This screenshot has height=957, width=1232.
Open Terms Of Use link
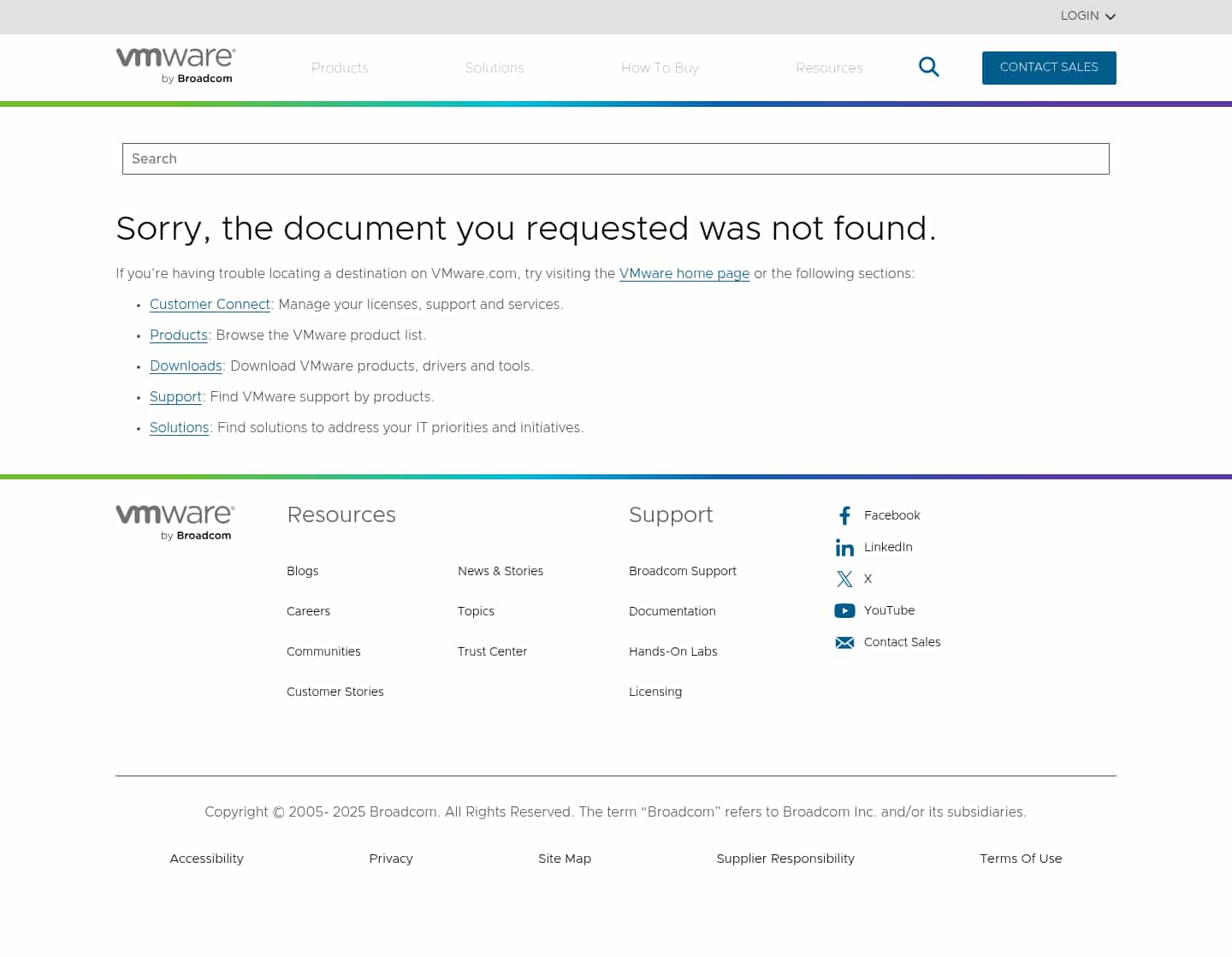point(1021,859)
